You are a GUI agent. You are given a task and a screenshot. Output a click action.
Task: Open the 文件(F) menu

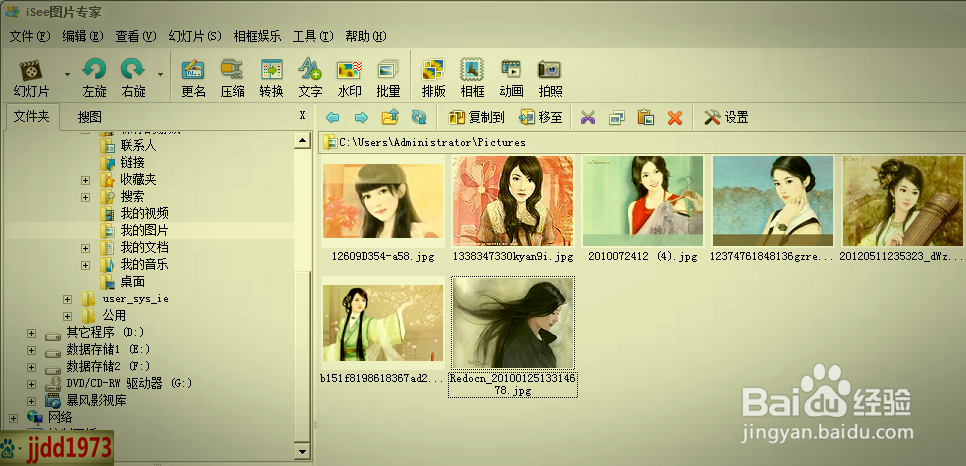30,36
